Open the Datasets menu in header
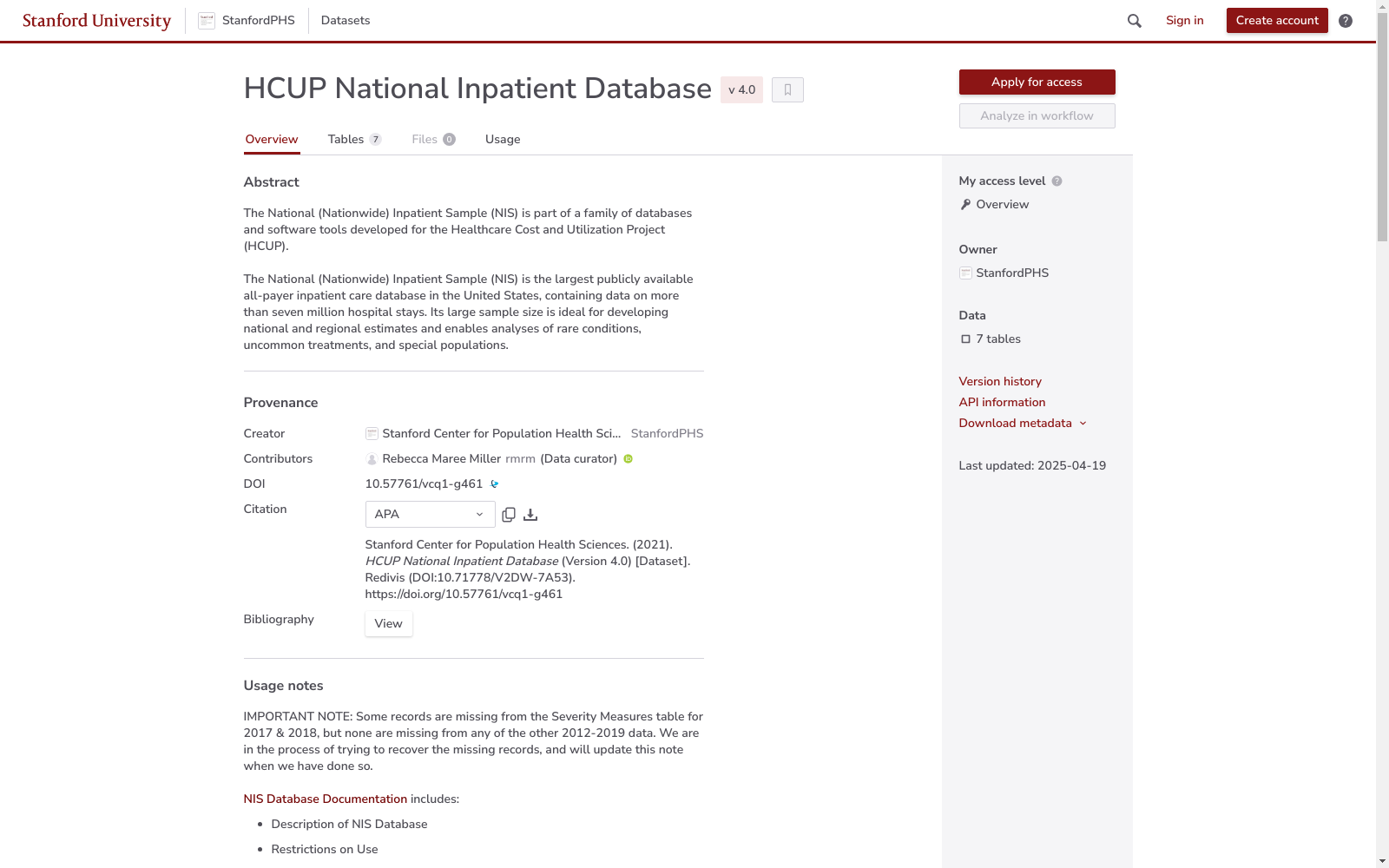The image size is (1389, 868). [346, 21]
